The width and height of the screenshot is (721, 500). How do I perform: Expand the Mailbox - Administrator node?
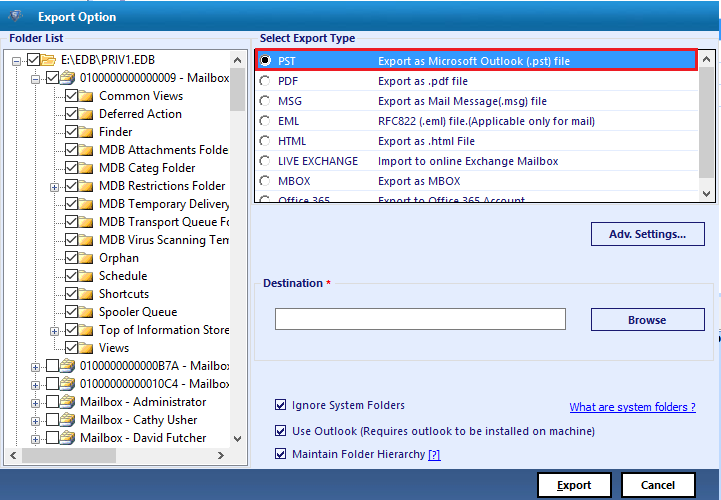35,403
